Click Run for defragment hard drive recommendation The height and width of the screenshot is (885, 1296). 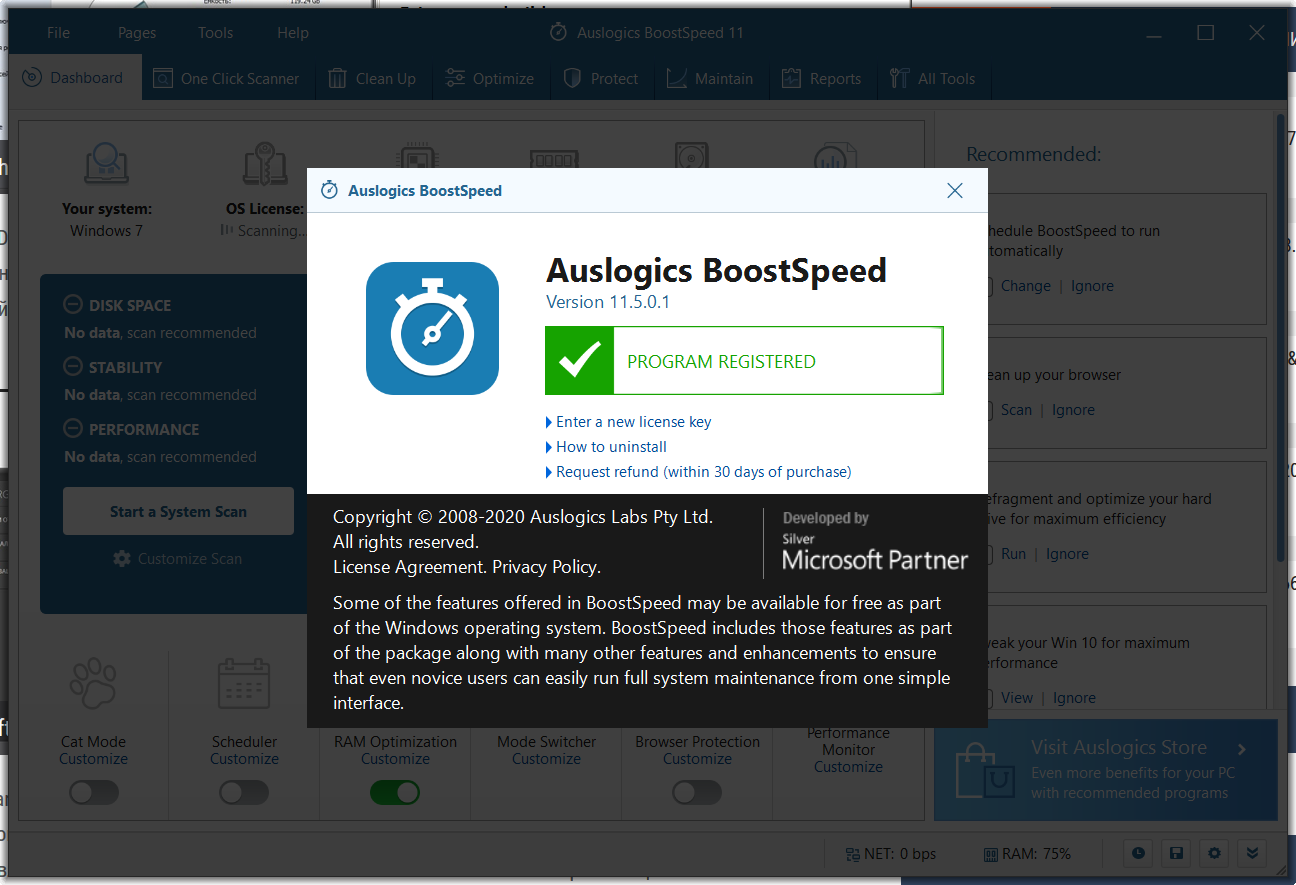click(1013, 554)
